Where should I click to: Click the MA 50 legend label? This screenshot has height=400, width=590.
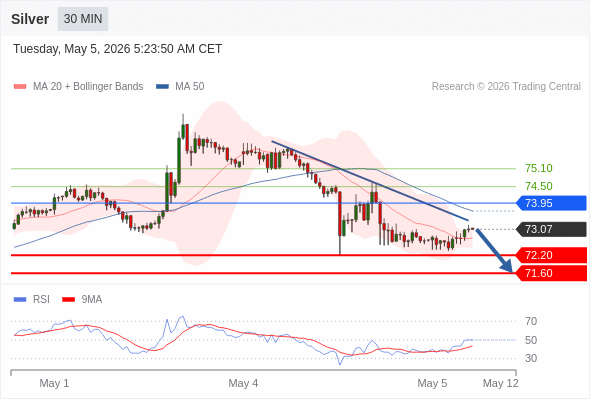pyautogui.click(x=190, y=87)
